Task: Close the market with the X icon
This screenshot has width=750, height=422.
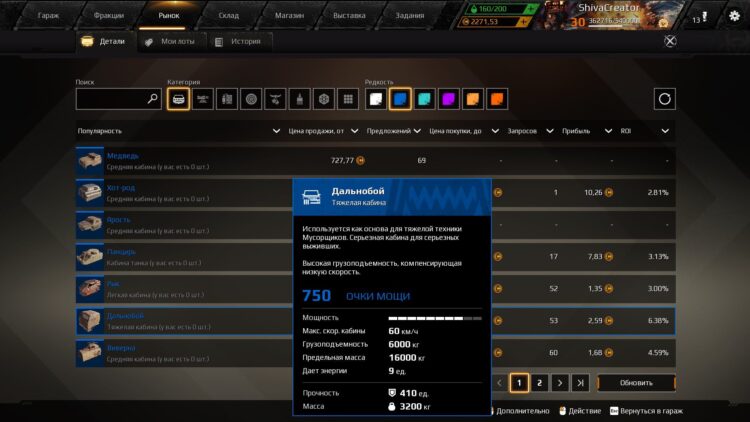Action: pos(670,41)
